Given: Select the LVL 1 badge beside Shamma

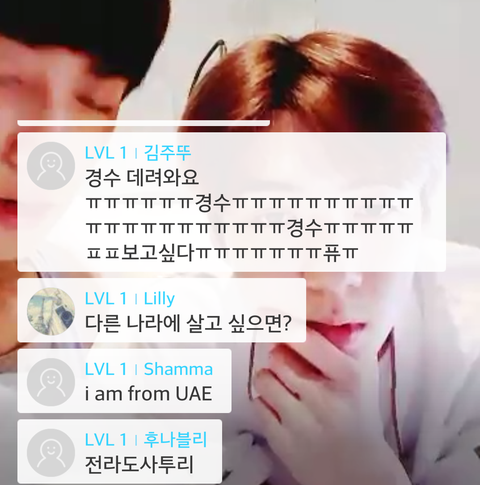Looking at the screenshot, I should [106, 369].
